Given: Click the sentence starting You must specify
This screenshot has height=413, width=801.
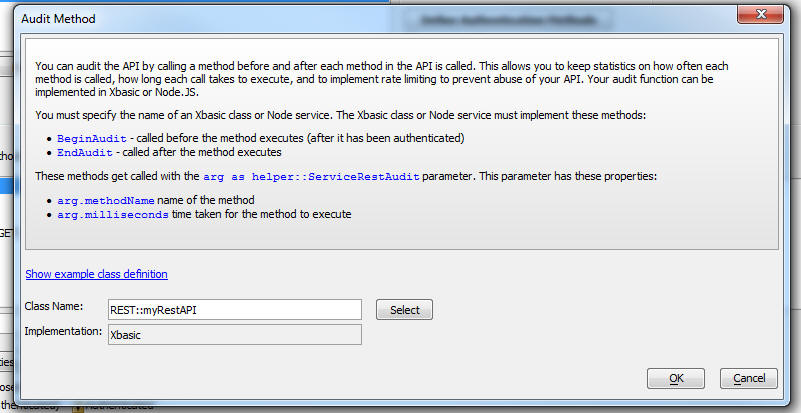Looking at the screenshot, I should pos(341,115).
